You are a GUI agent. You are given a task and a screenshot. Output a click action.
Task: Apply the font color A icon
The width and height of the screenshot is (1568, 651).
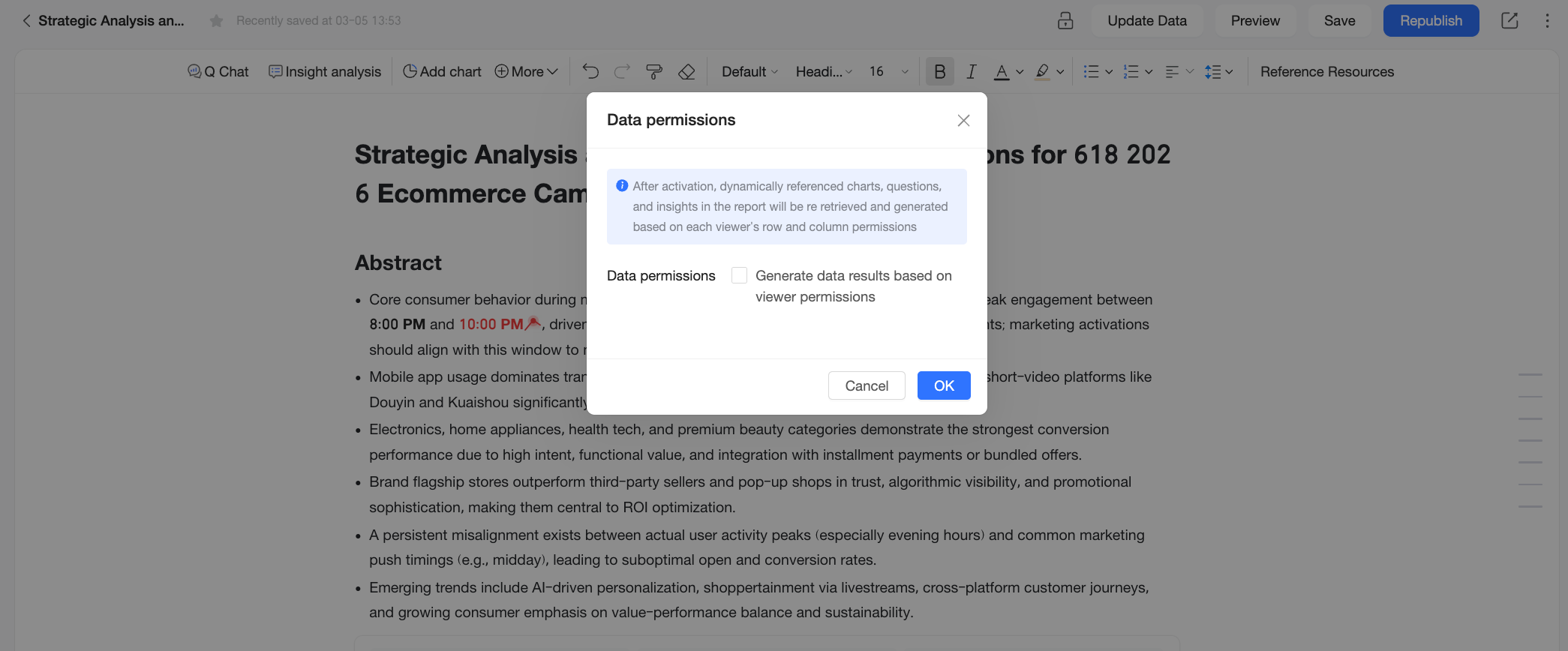[1002, 71]
